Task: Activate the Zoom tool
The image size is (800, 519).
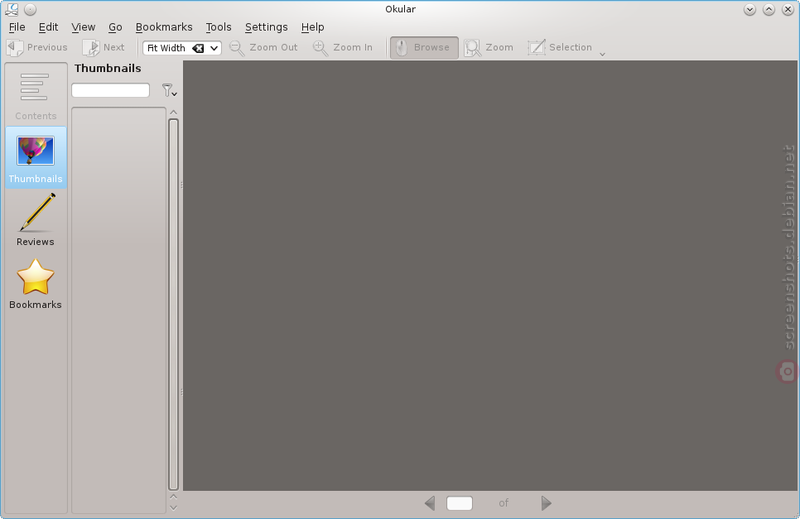Action: (x=488, y=47)
